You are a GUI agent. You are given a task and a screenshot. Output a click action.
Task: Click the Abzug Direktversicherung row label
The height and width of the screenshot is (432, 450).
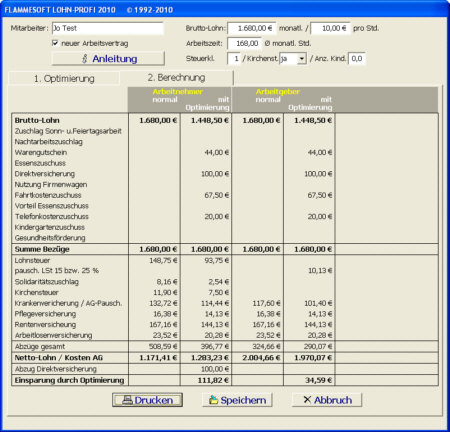pos(55,369)
